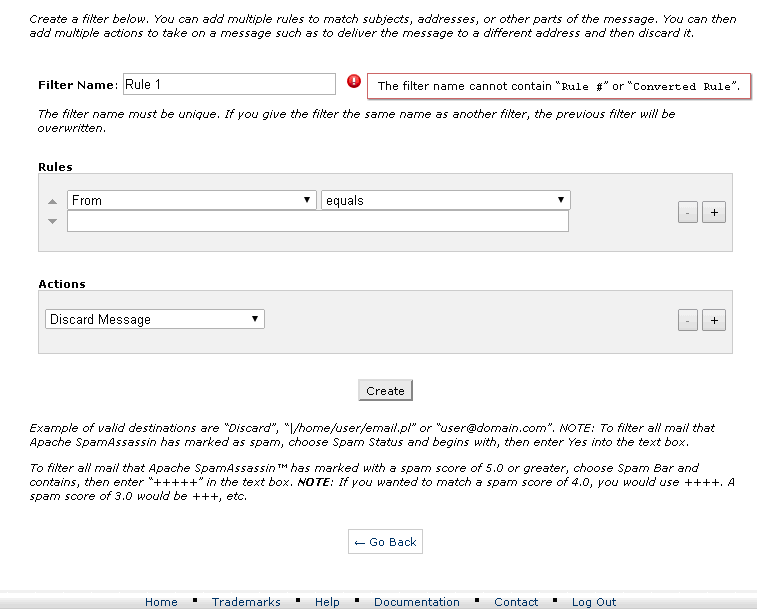Click the Filter Name text field
Viewport: 757px width, 611px height.
tap(229, 84)
